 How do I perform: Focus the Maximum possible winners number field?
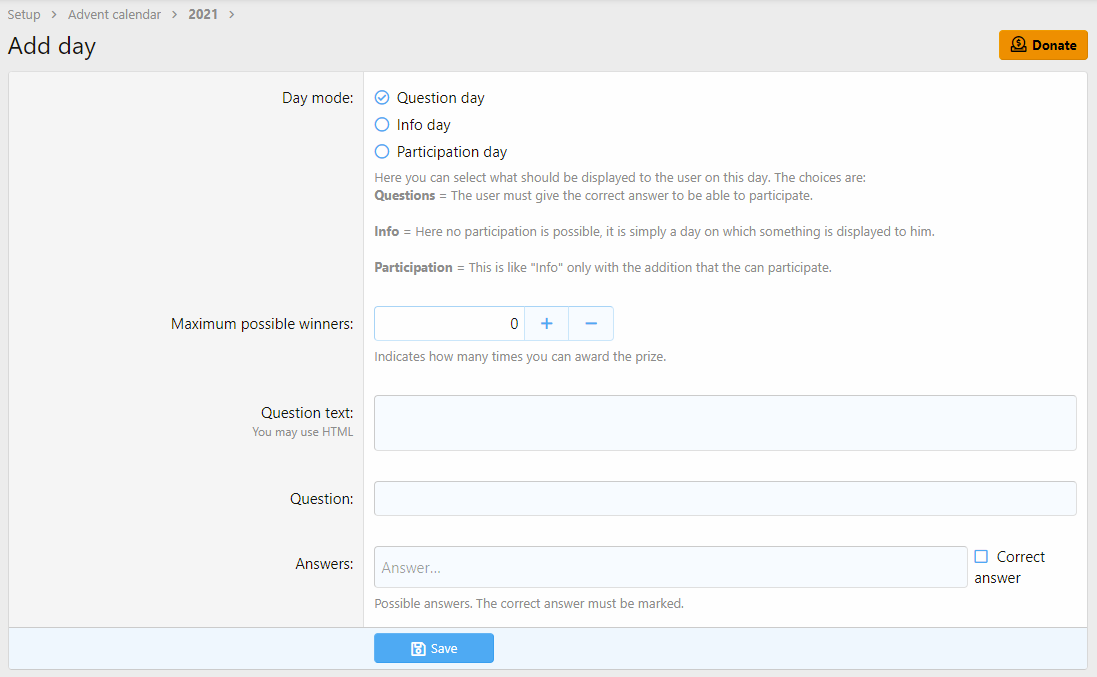[449, 324]
